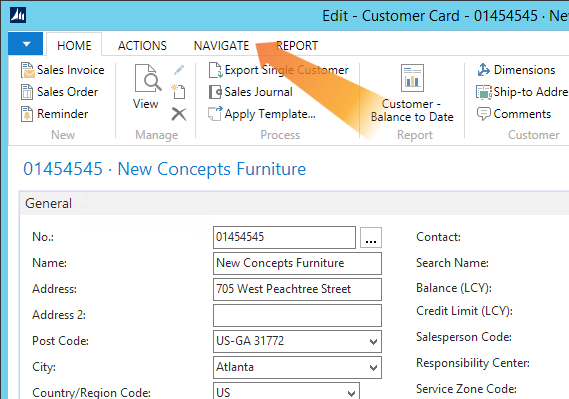Expand the Country/Region Code dropdown arrow

pos(351,393)
